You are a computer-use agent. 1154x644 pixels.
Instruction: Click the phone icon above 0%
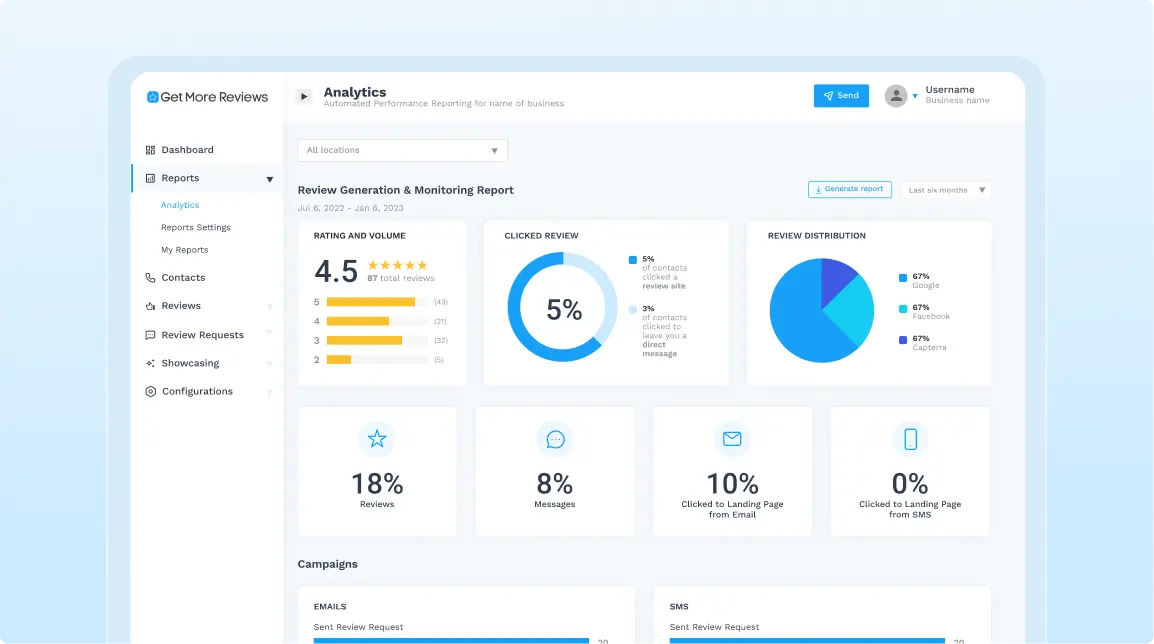[910, 439]
